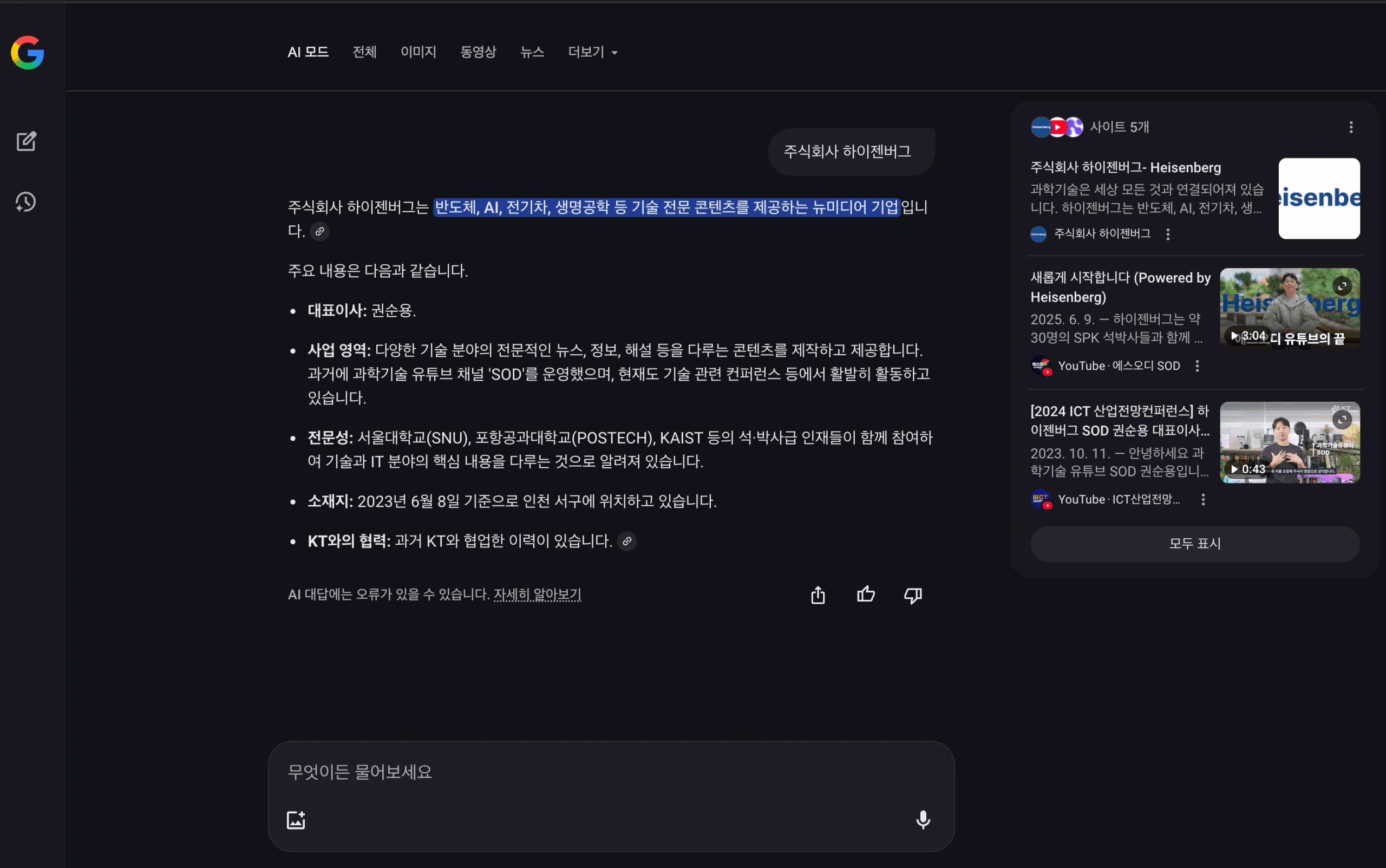Play the 3:04 Heisenberg video thumbnail
The width and height of the screenshot is (1386, 868).
[x=1290, y=308]
